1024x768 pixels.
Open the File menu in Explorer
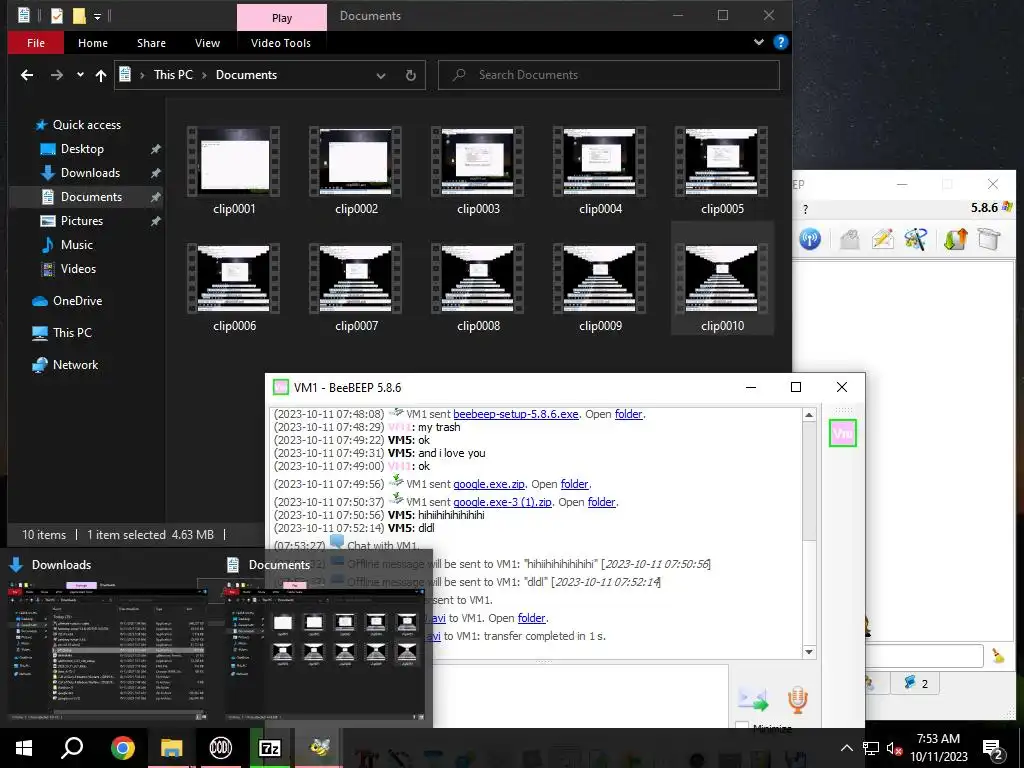[36, 43]
